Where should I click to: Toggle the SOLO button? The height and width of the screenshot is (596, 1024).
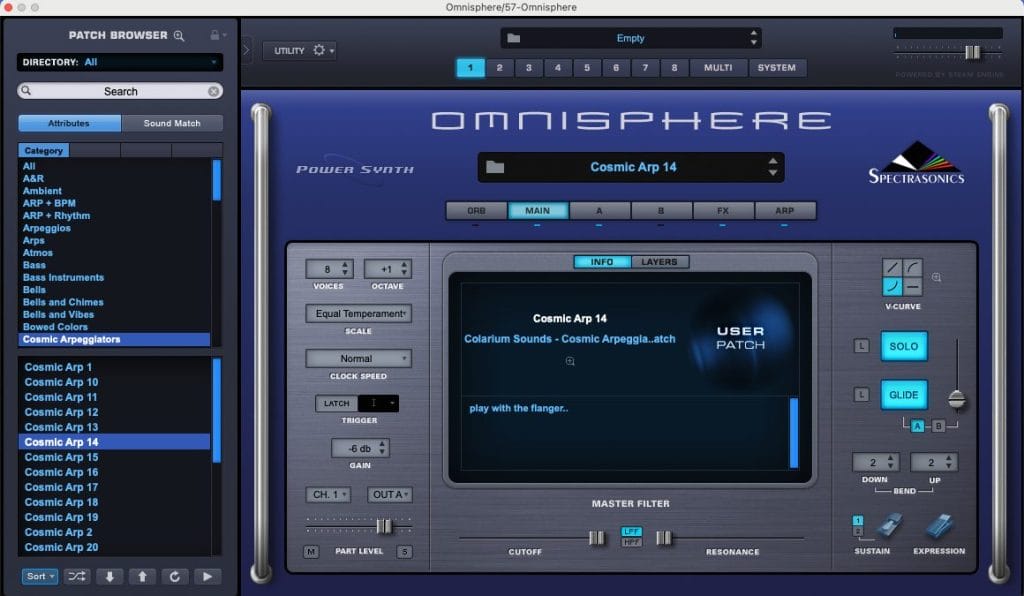(x=903, y=346)
